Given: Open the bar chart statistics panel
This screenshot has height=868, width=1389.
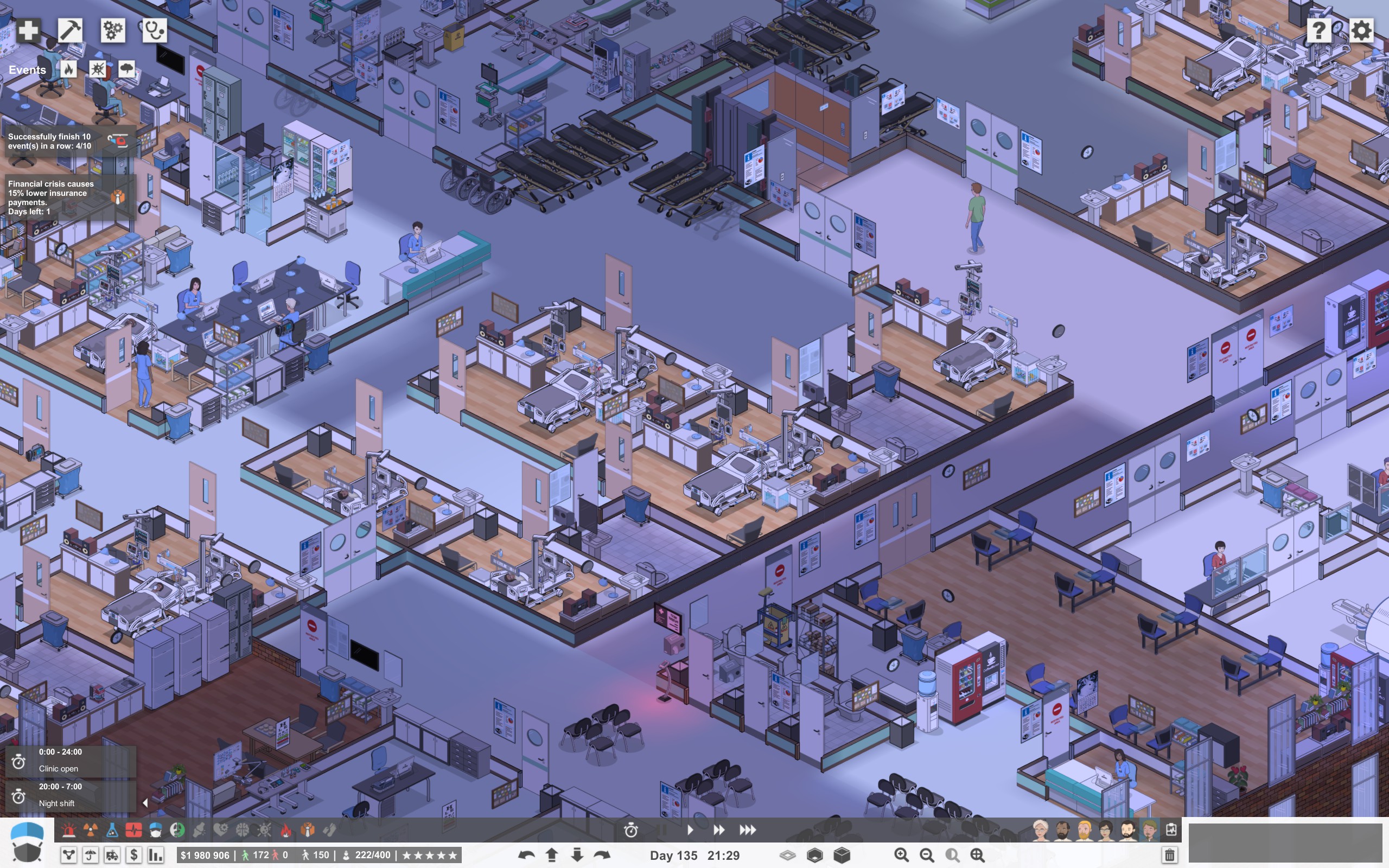Looking at the screenshot, I should click(156, 855).
